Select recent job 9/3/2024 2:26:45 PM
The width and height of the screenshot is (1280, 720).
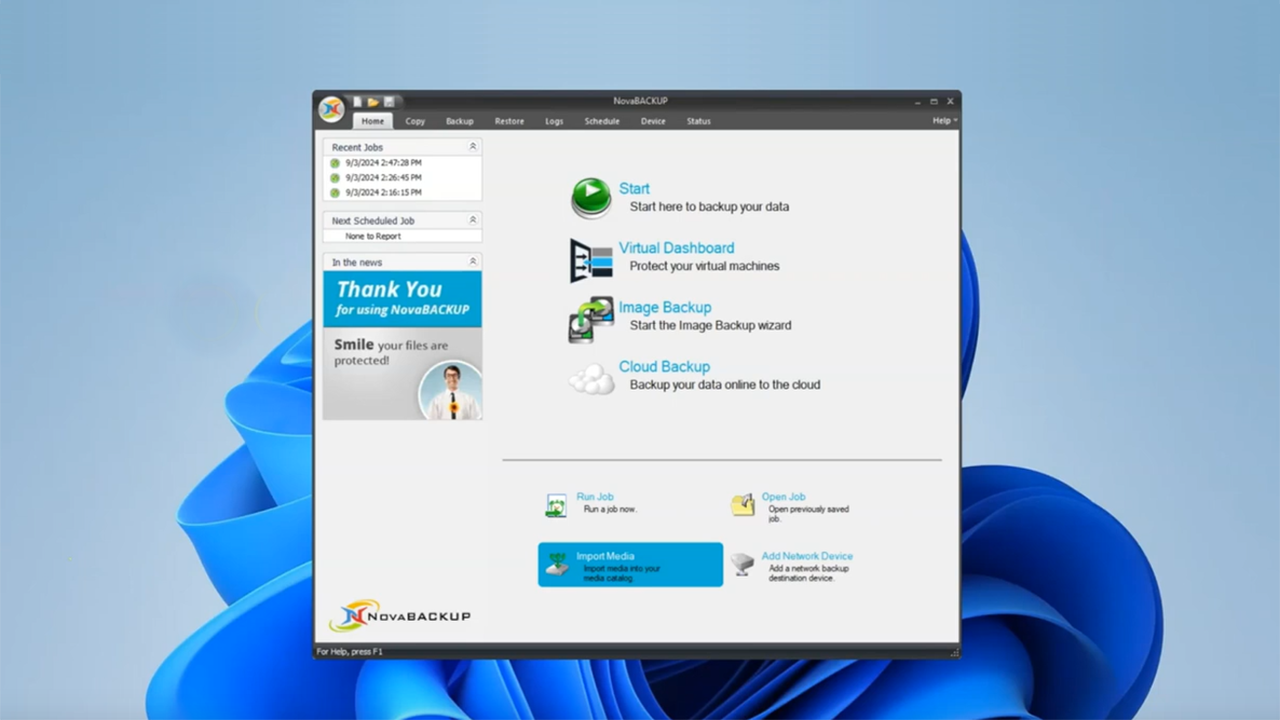[384, 178]
